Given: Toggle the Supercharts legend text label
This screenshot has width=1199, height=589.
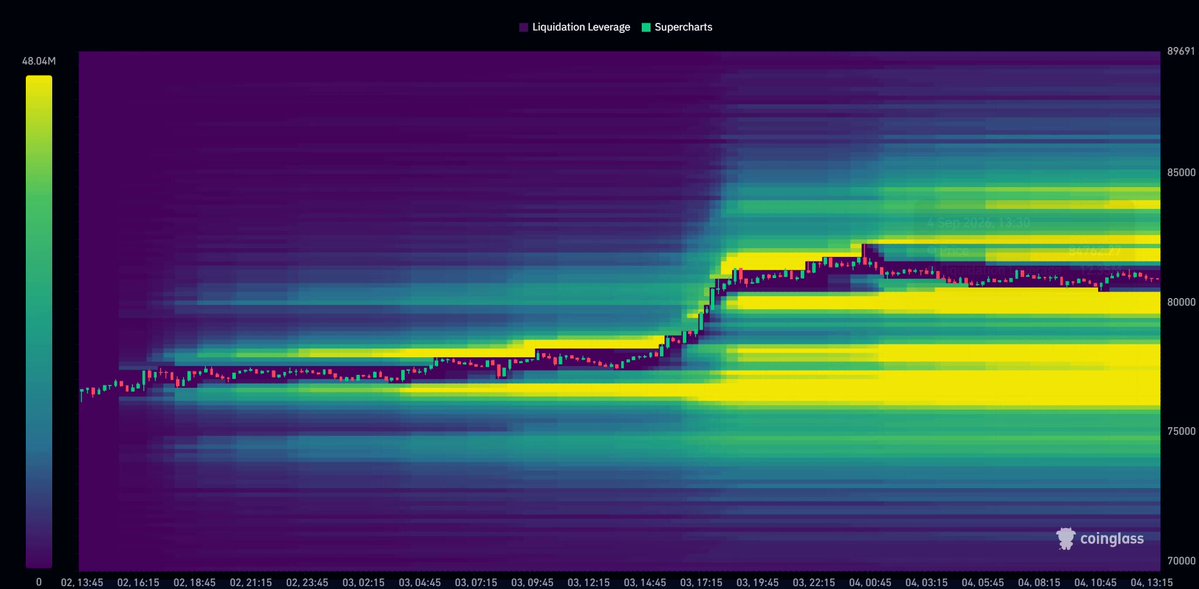Looking at the screenshot, I should click(x=684, y=28).
